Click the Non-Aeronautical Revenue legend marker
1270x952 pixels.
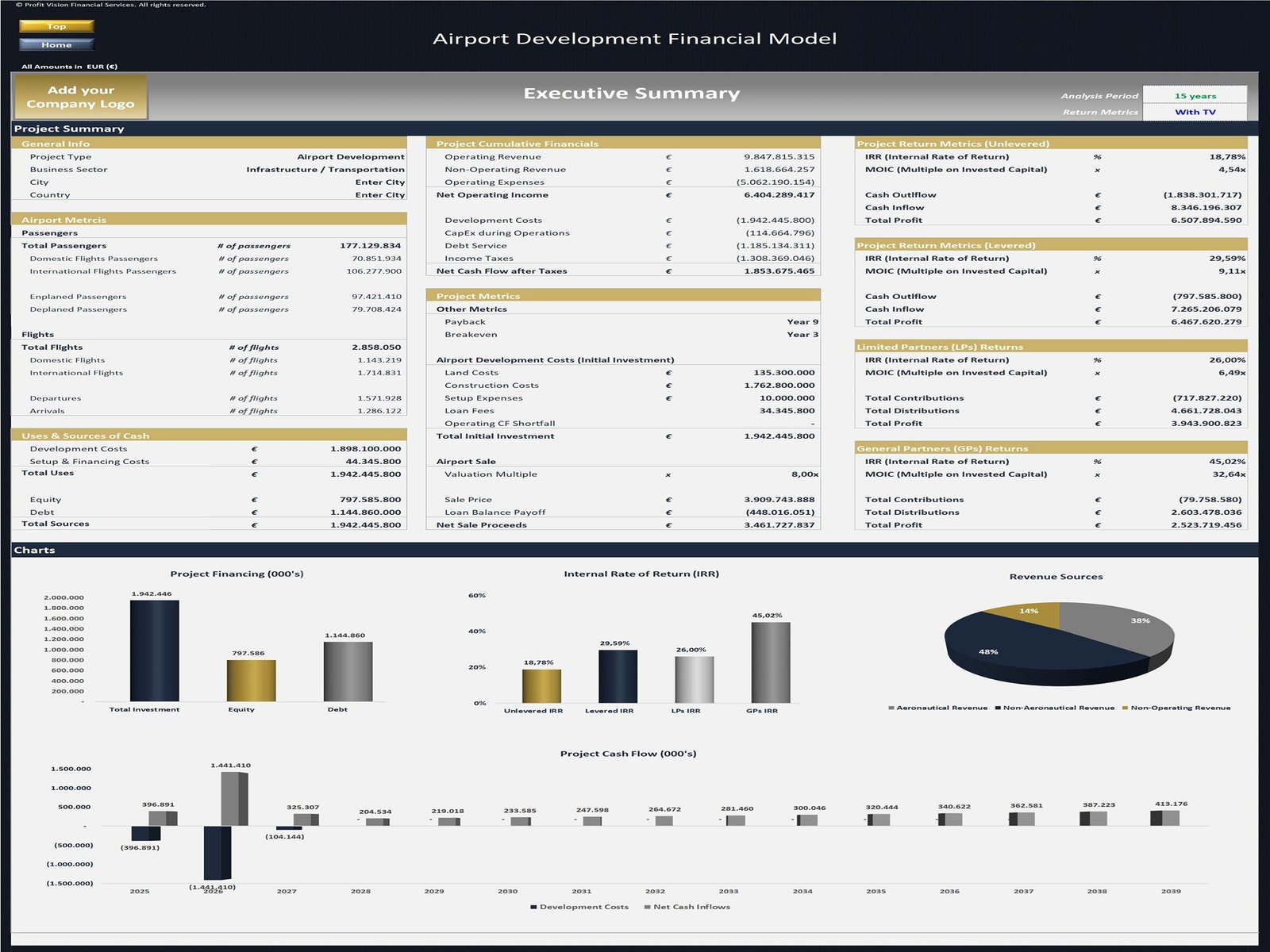click(x=998, y=708)
